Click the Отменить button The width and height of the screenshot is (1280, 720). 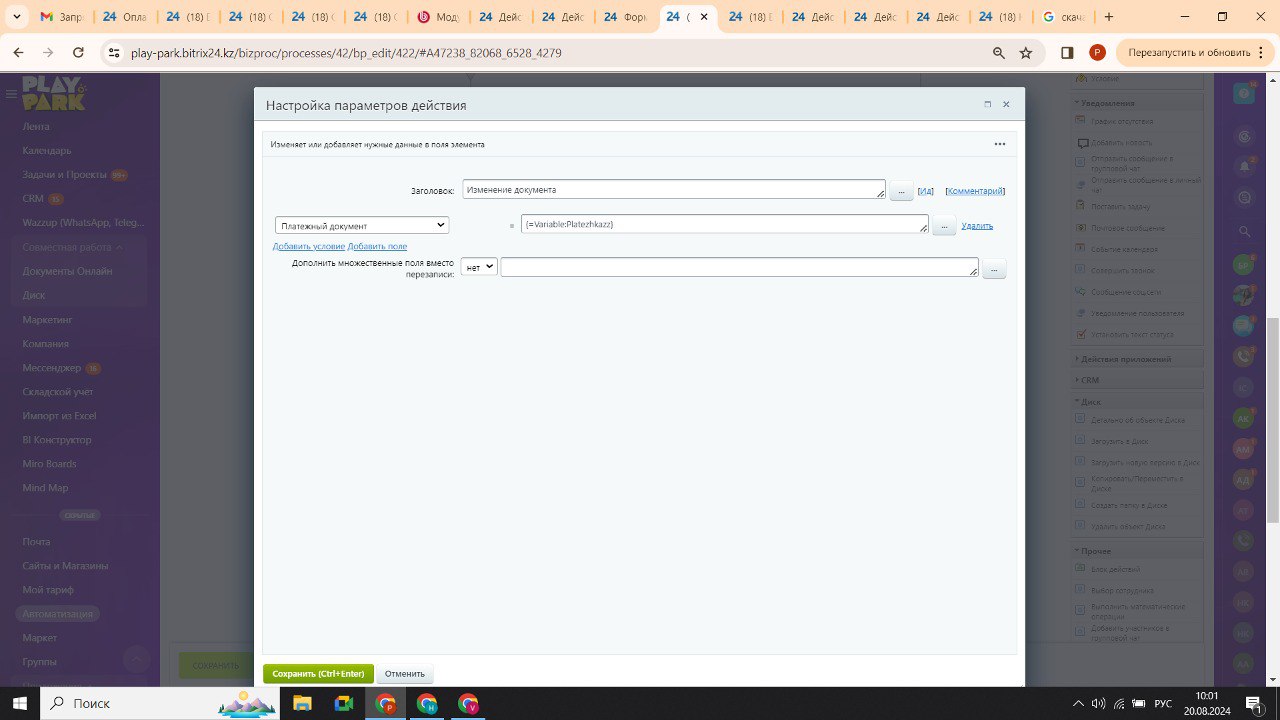[405, 674]
